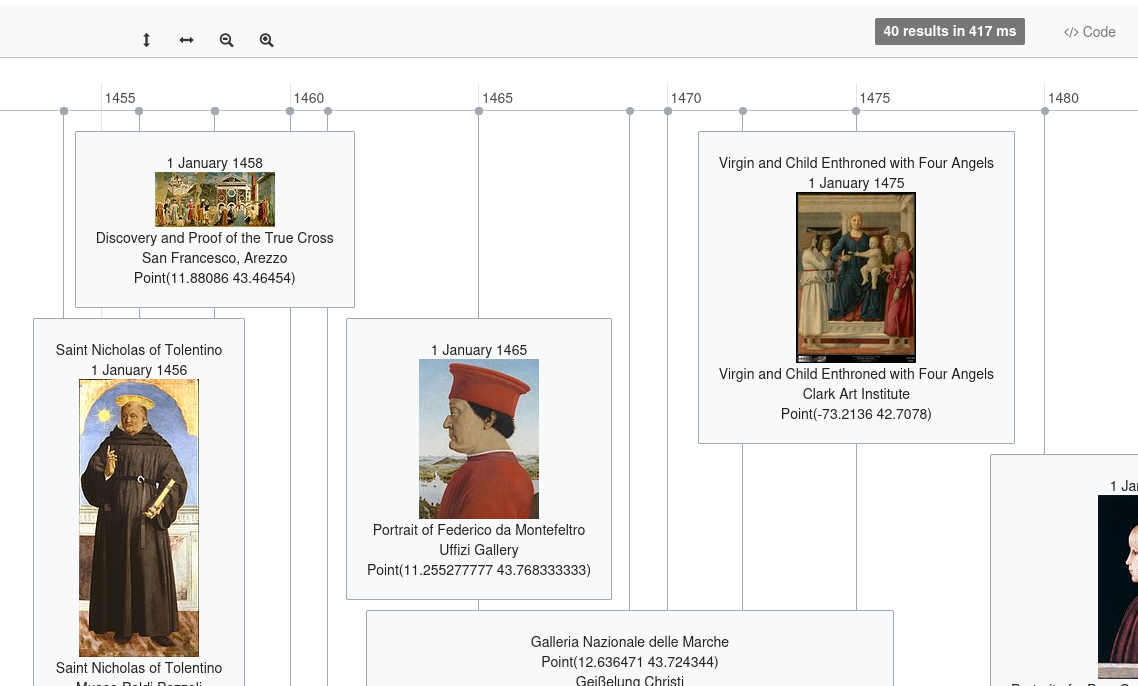Screen dimensions: 1138x686
Task: Select the timeline dot at year 1480
Action: (1045, 111)
